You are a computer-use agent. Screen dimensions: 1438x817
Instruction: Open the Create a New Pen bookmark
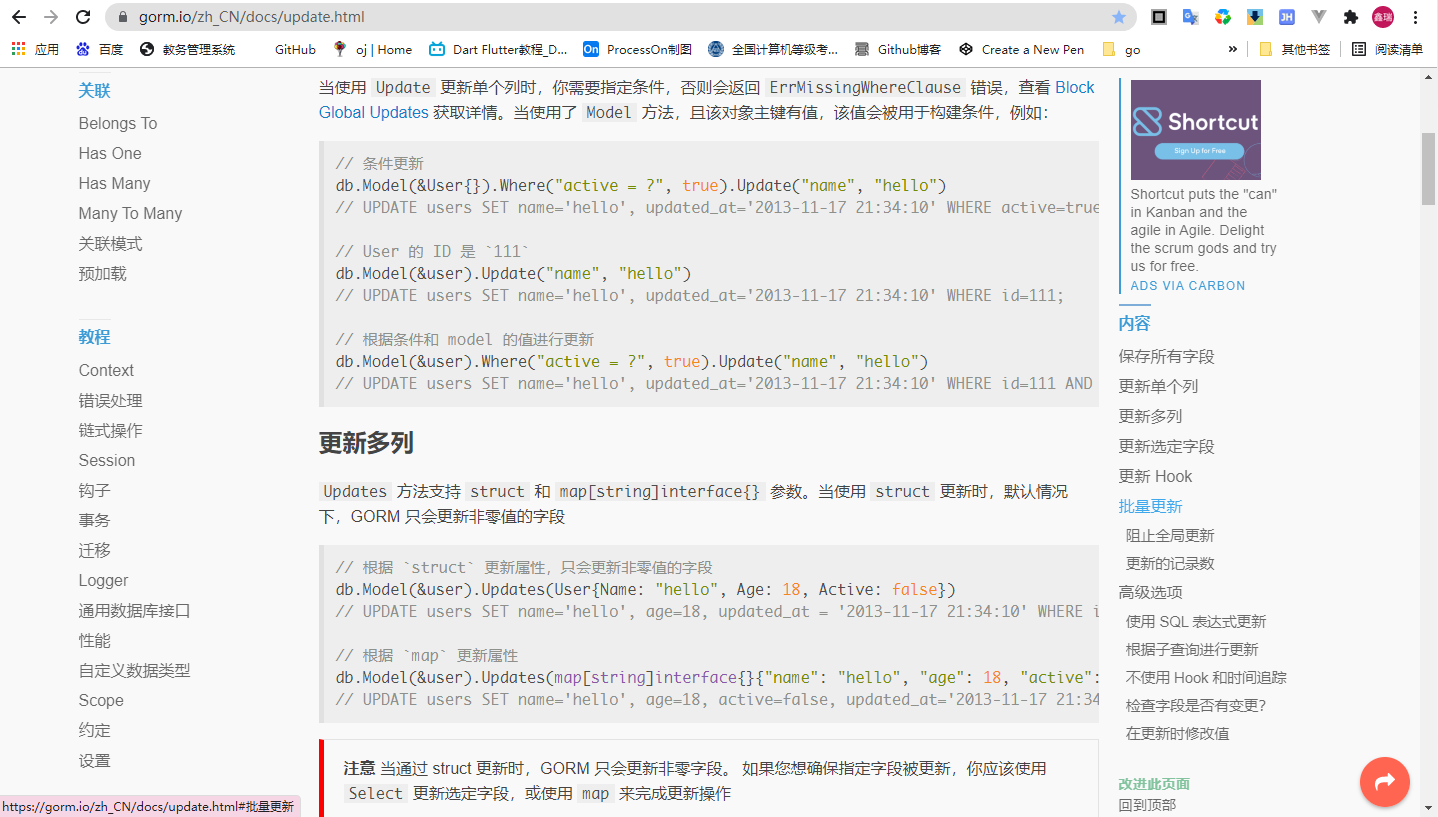[1021, 49]
